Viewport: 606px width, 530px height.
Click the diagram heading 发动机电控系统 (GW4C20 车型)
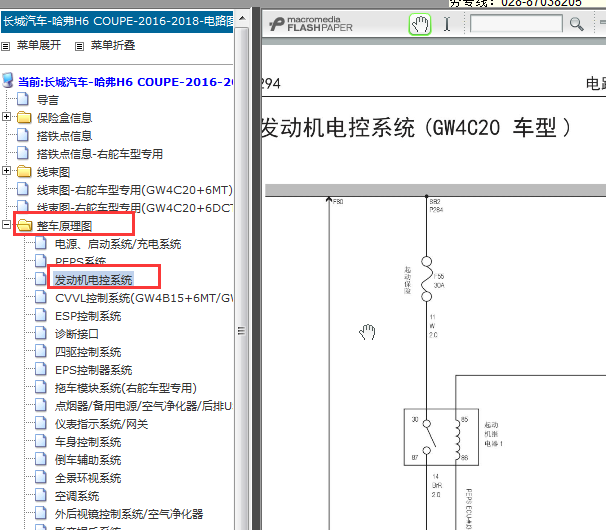coord(415,128)
